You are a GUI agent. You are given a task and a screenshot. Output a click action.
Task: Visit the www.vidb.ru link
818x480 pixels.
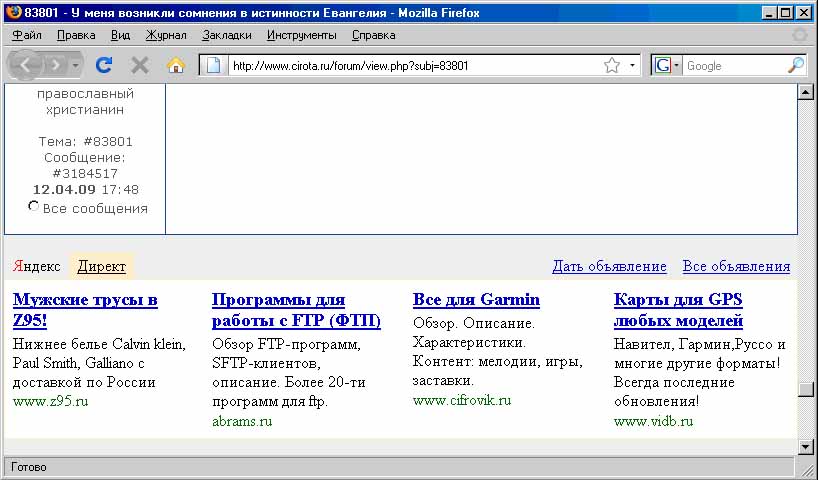coord(653,421)
